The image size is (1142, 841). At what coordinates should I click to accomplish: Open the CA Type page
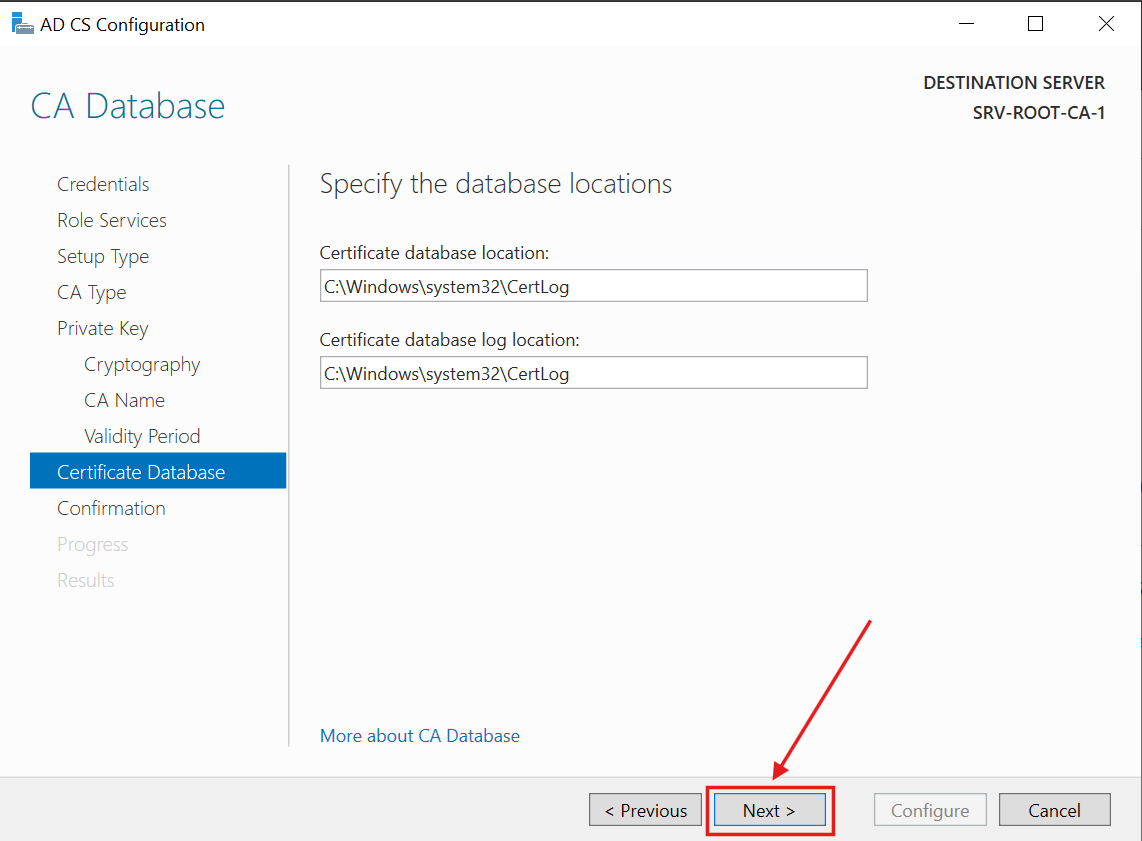(91, 292)
